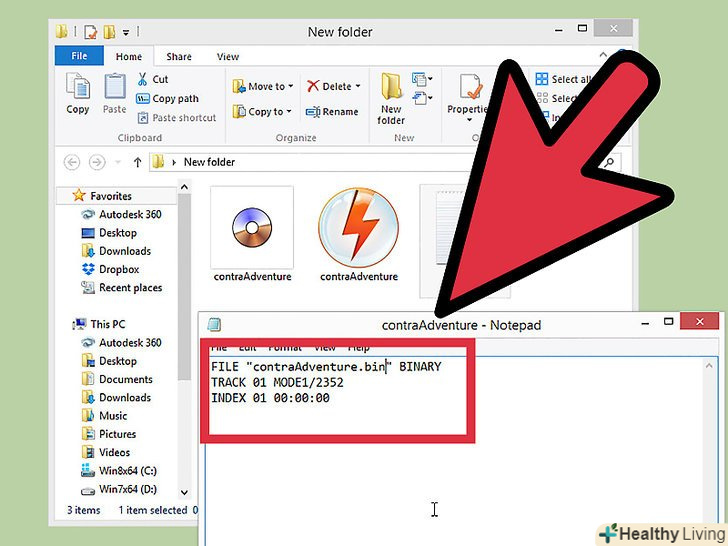Open the Win7x64 (D:) drive
Screen dimensions: 728x546
[119, 489]
